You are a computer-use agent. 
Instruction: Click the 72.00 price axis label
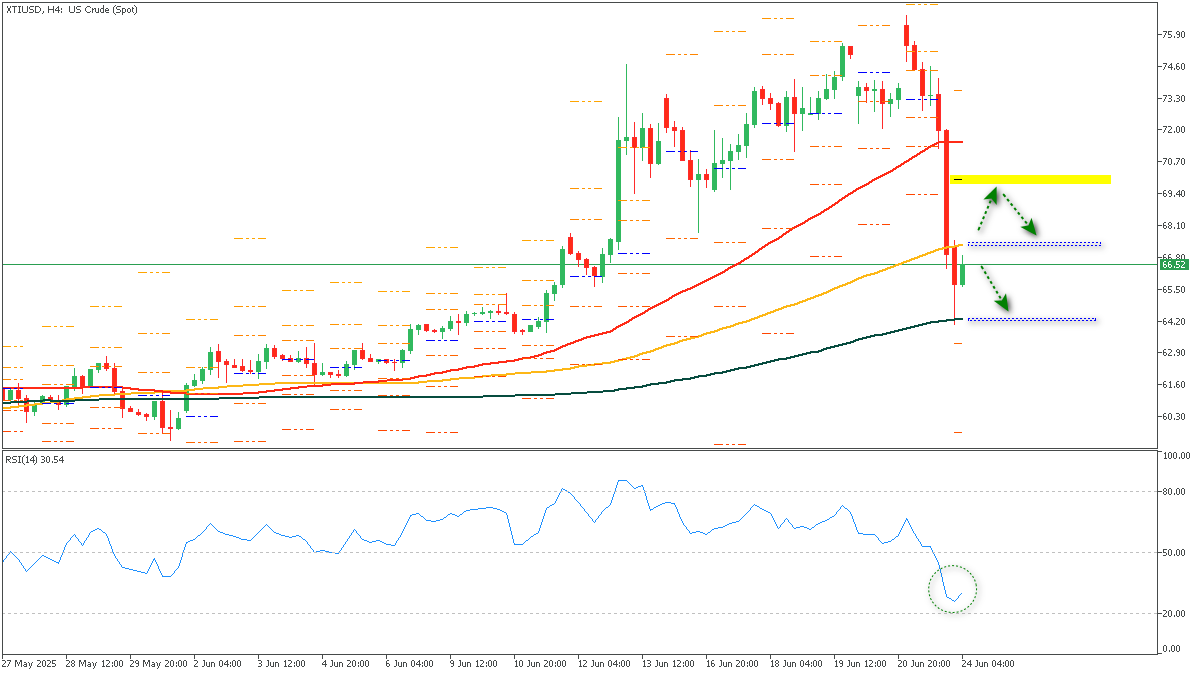(1173, 130)
